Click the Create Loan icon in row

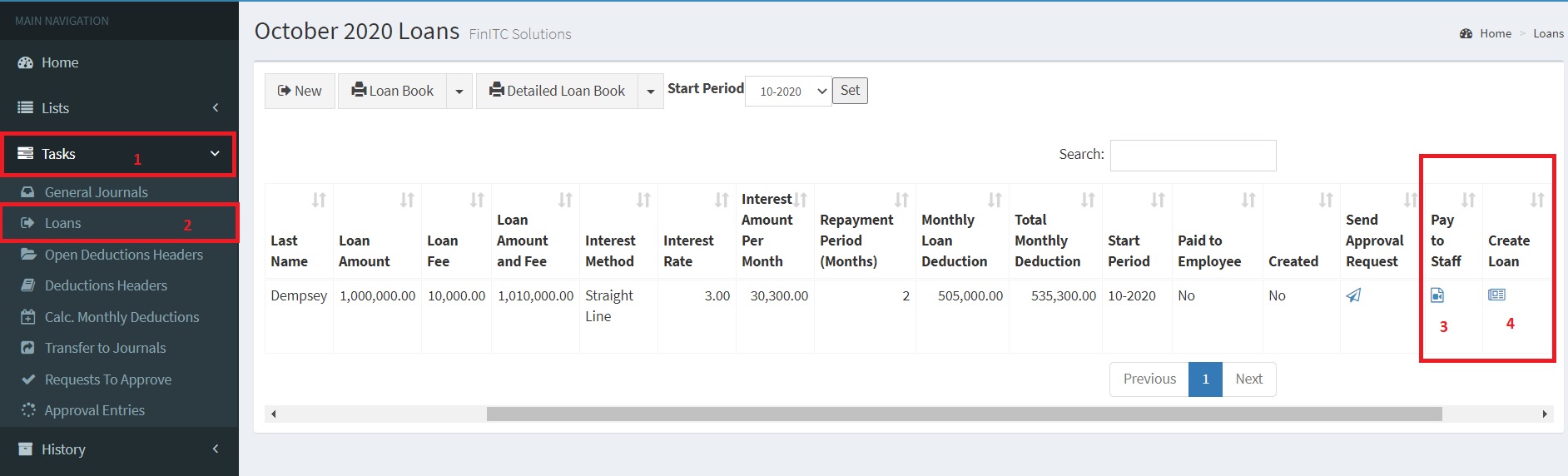tap(1496, 295)
